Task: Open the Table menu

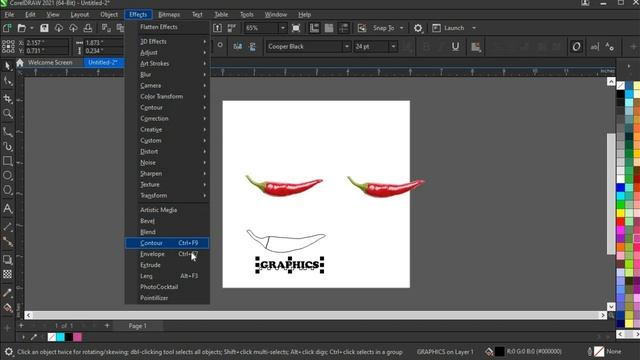Action: click(221, 14)
